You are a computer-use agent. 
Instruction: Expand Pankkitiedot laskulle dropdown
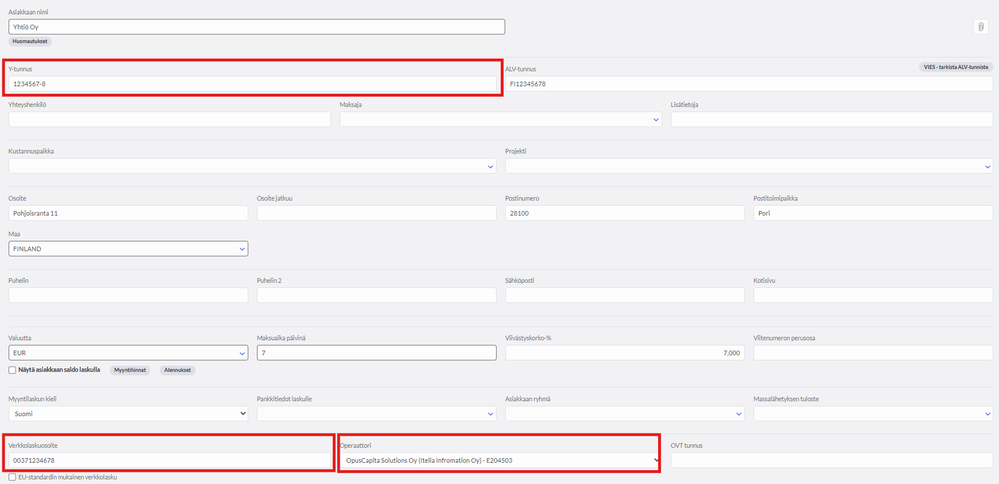tap(377, 413)
